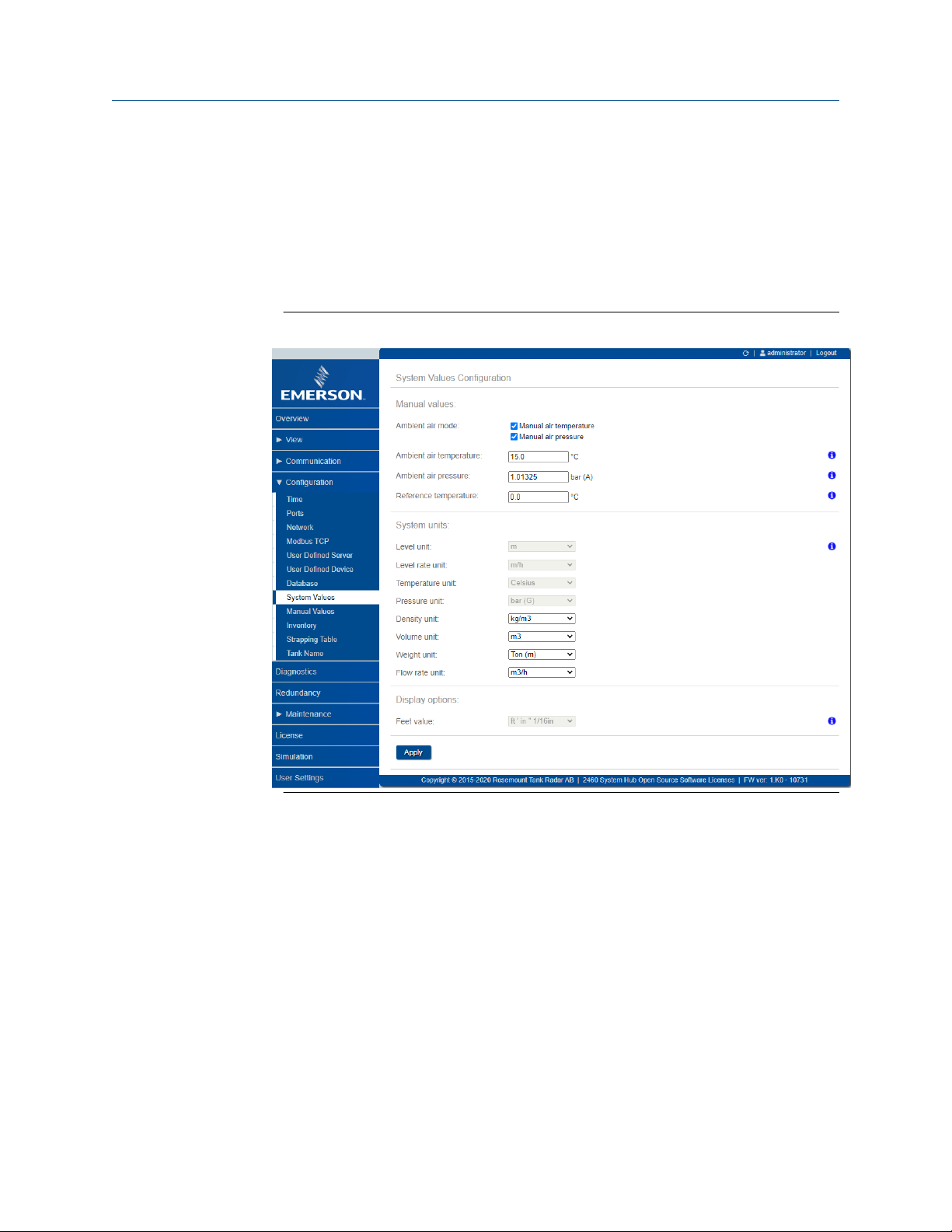Expand the Maintenance menu section
Image resolution: width=952 pixels, height=1232 pixels.
[326, 714]
